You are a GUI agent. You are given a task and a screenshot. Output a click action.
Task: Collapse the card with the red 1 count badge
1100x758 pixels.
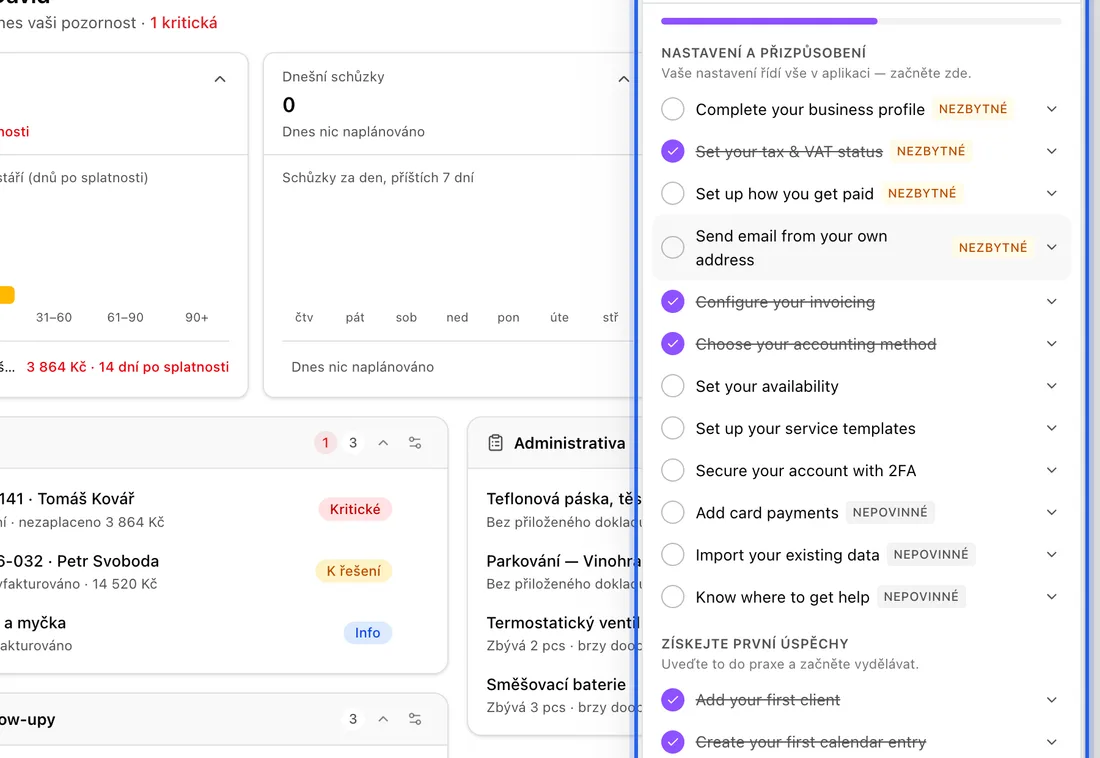coord(383,443)
